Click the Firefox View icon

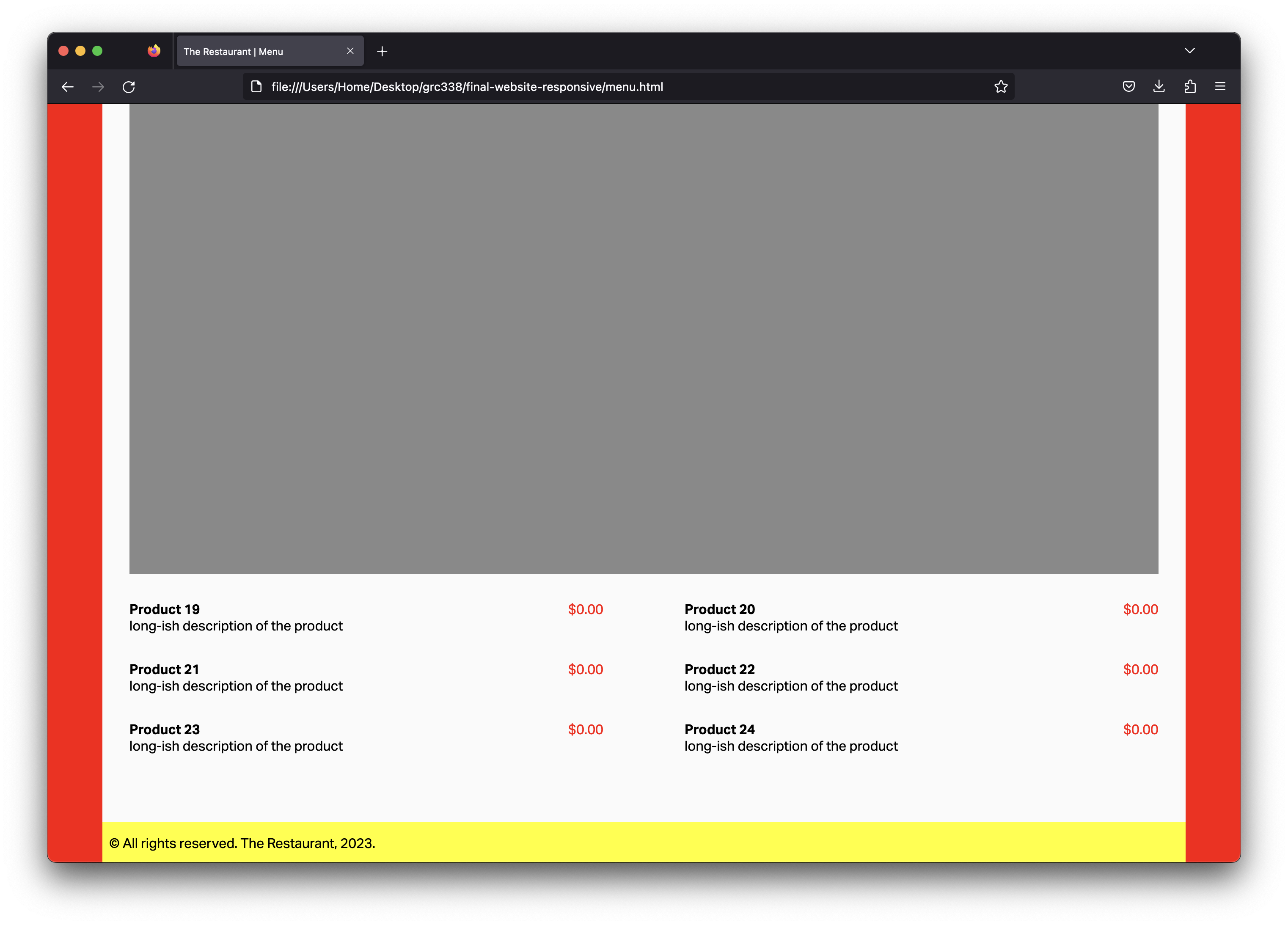pos(154,51)
